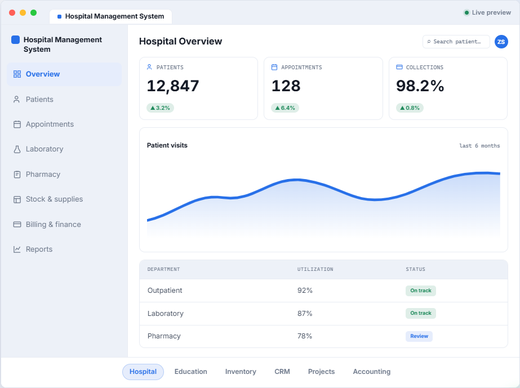Open the Projects tab

pyautogui.click(x=321, y=371)
